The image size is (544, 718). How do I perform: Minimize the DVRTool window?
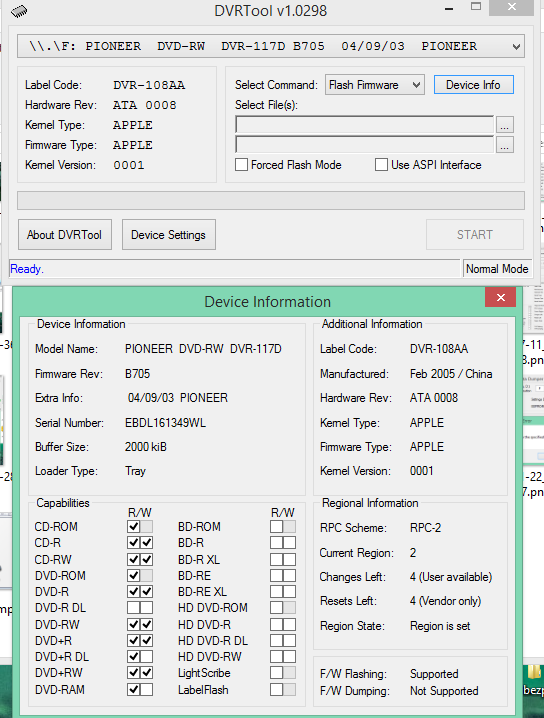pos(449,9)
